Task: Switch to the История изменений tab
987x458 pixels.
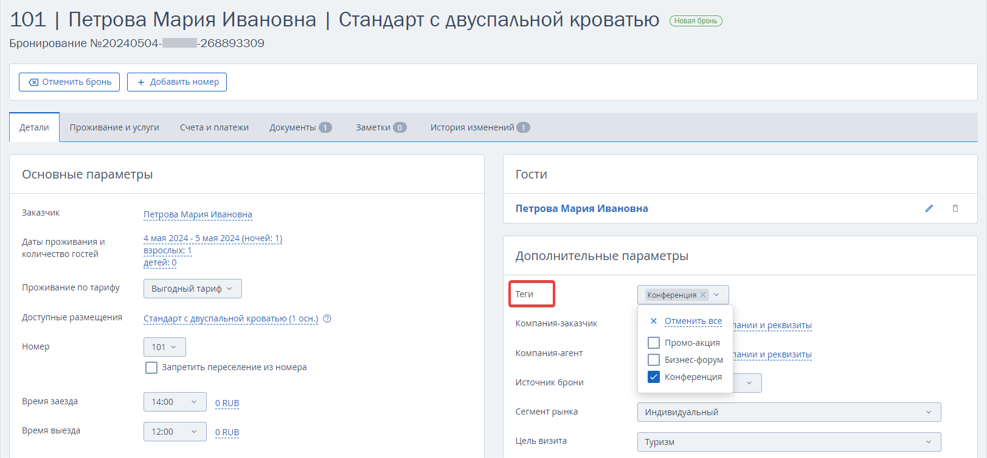Action: (480, 127)
